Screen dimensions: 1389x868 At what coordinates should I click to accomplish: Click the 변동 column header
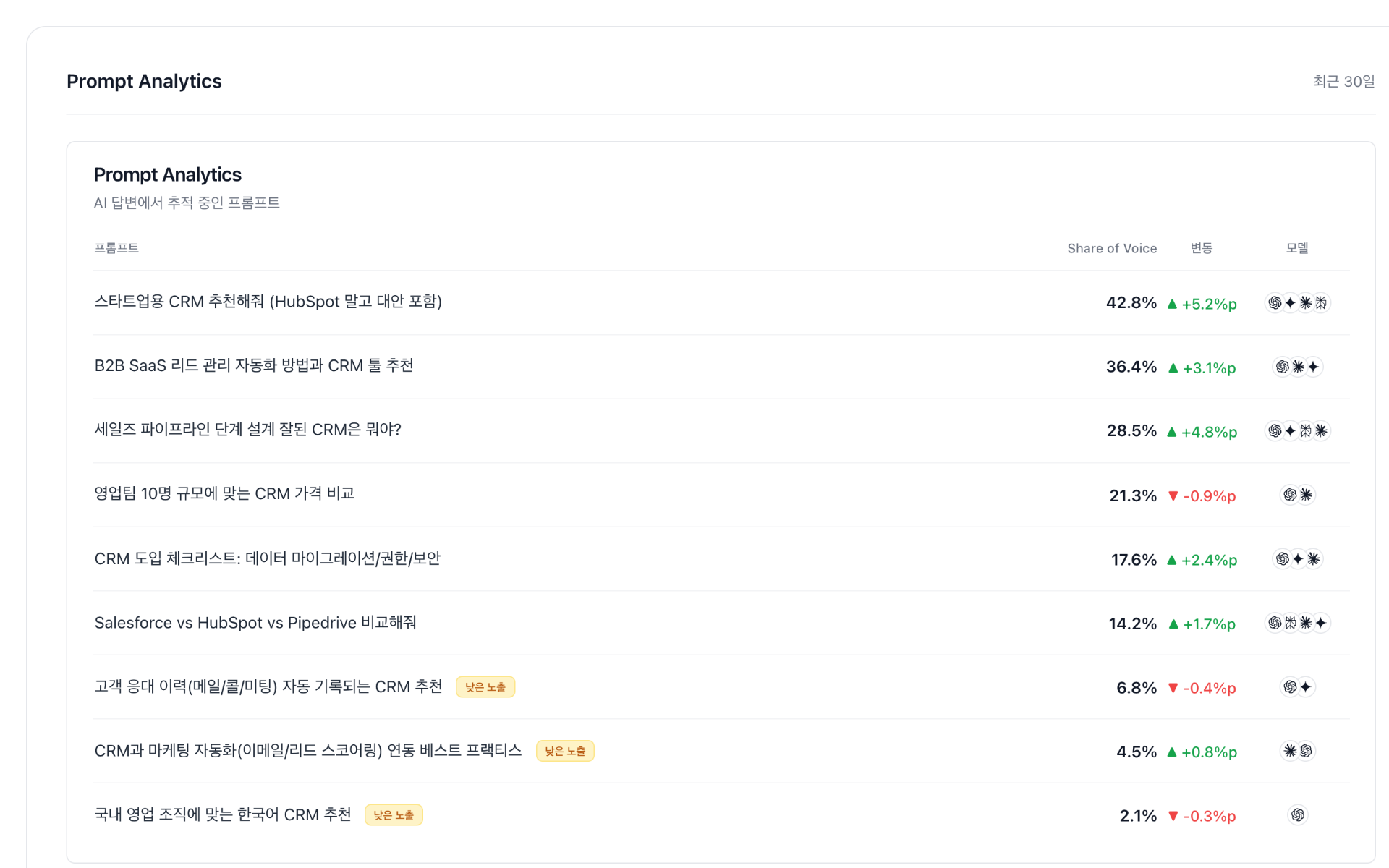coord(1201,248)
